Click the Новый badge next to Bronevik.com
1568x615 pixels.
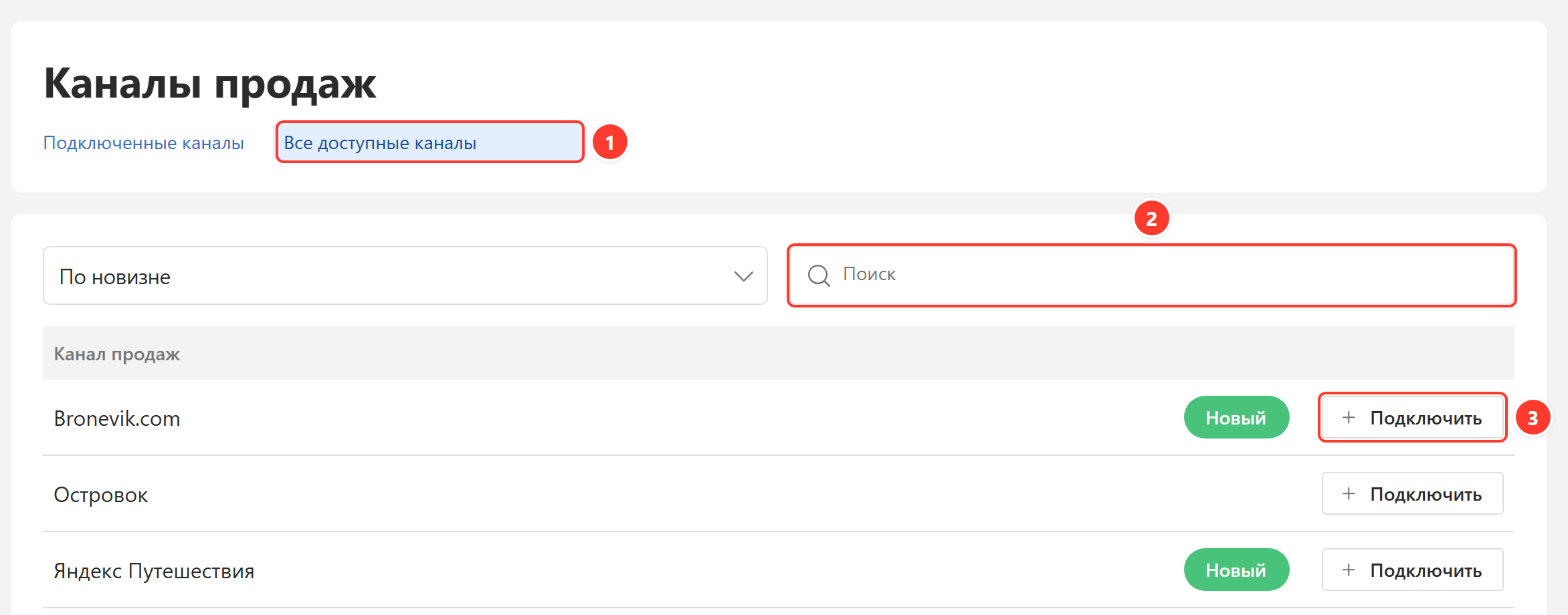point(1236,418)
